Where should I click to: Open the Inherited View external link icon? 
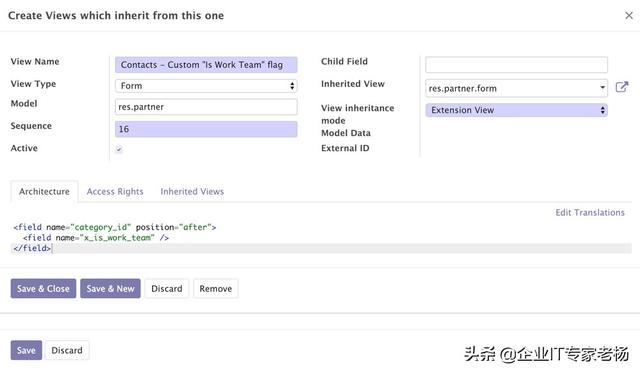[622, 87]
